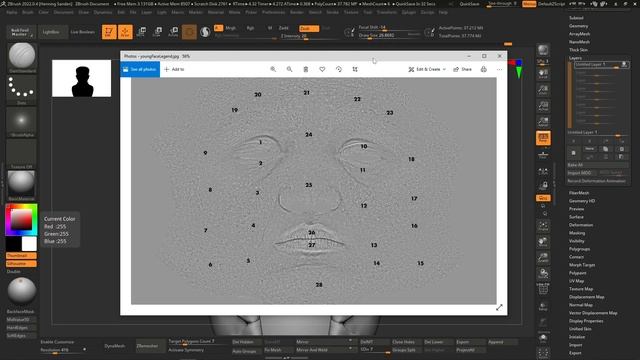The height and width of the screenshot is (360, 640).
Task: Click Add to in Photos window
Action: [x=174, y=69]
